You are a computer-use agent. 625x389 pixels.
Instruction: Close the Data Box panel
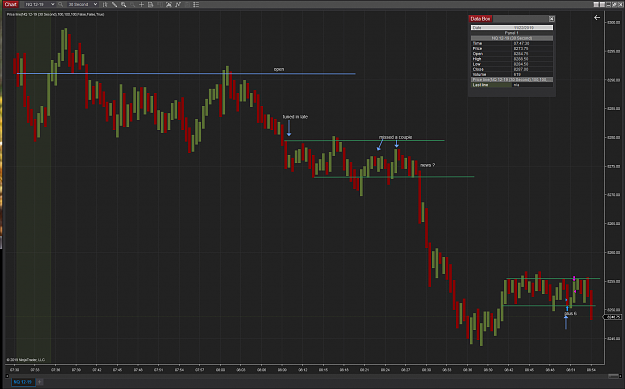pos(552,19)
